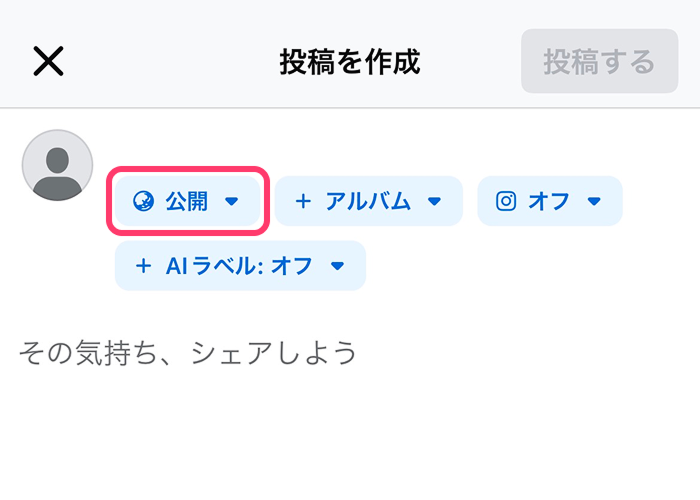Image resolution: width=700 pixels, height=500 pixels.
Task: Click the アルバム label text
Action: coord(368,201)
